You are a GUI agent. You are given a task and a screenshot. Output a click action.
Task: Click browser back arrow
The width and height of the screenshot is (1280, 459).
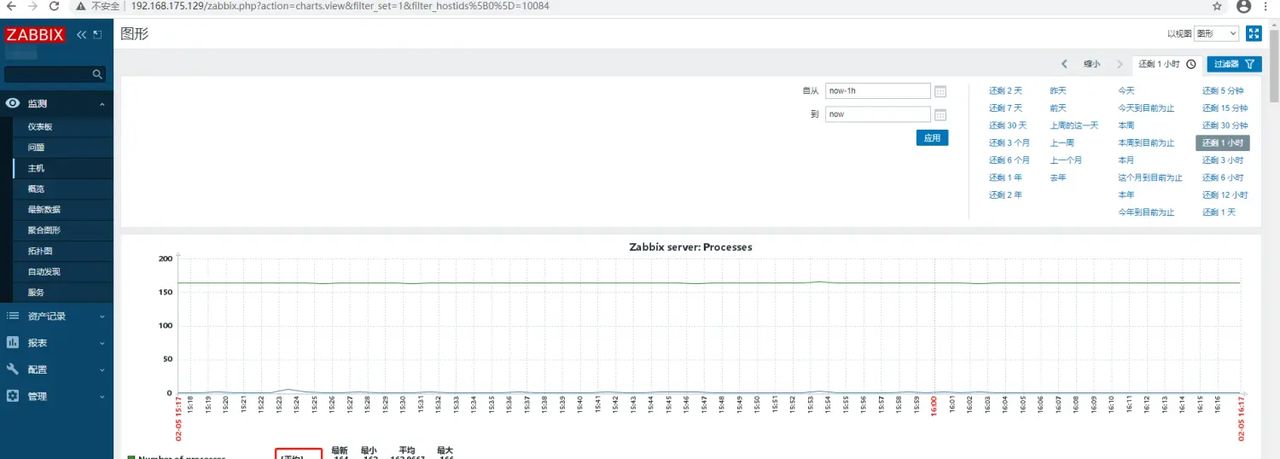click(13, 6)
